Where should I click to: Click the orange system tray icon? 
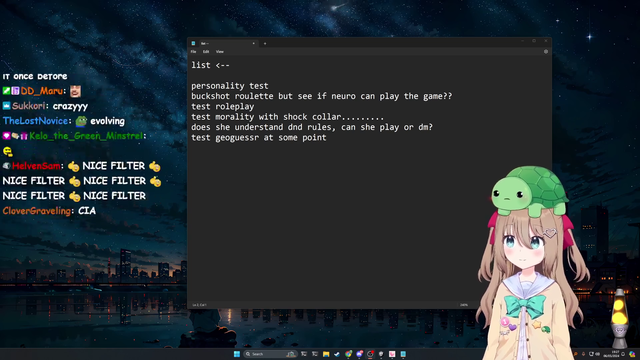pos(576,354)
